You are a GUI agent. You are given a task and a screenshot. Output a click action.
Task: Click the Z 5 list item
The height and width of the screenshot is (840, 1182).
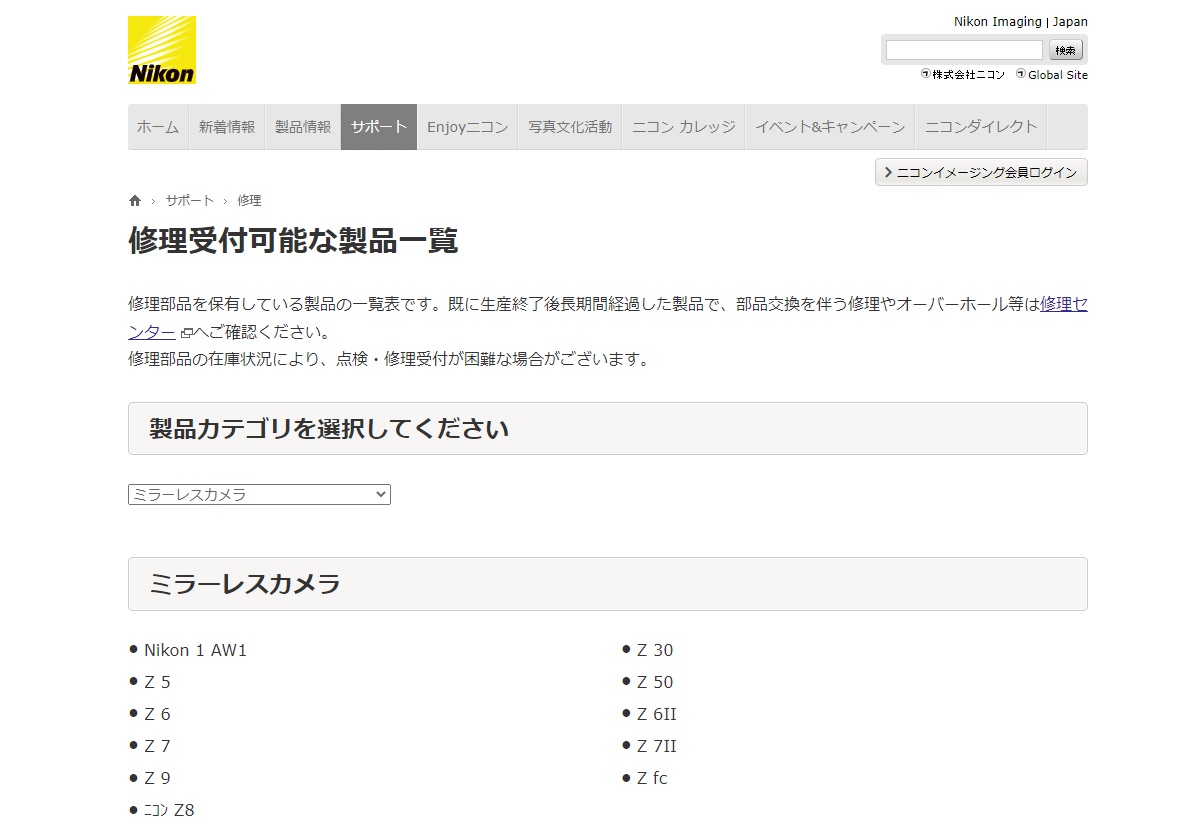click(x=158, y=682)
